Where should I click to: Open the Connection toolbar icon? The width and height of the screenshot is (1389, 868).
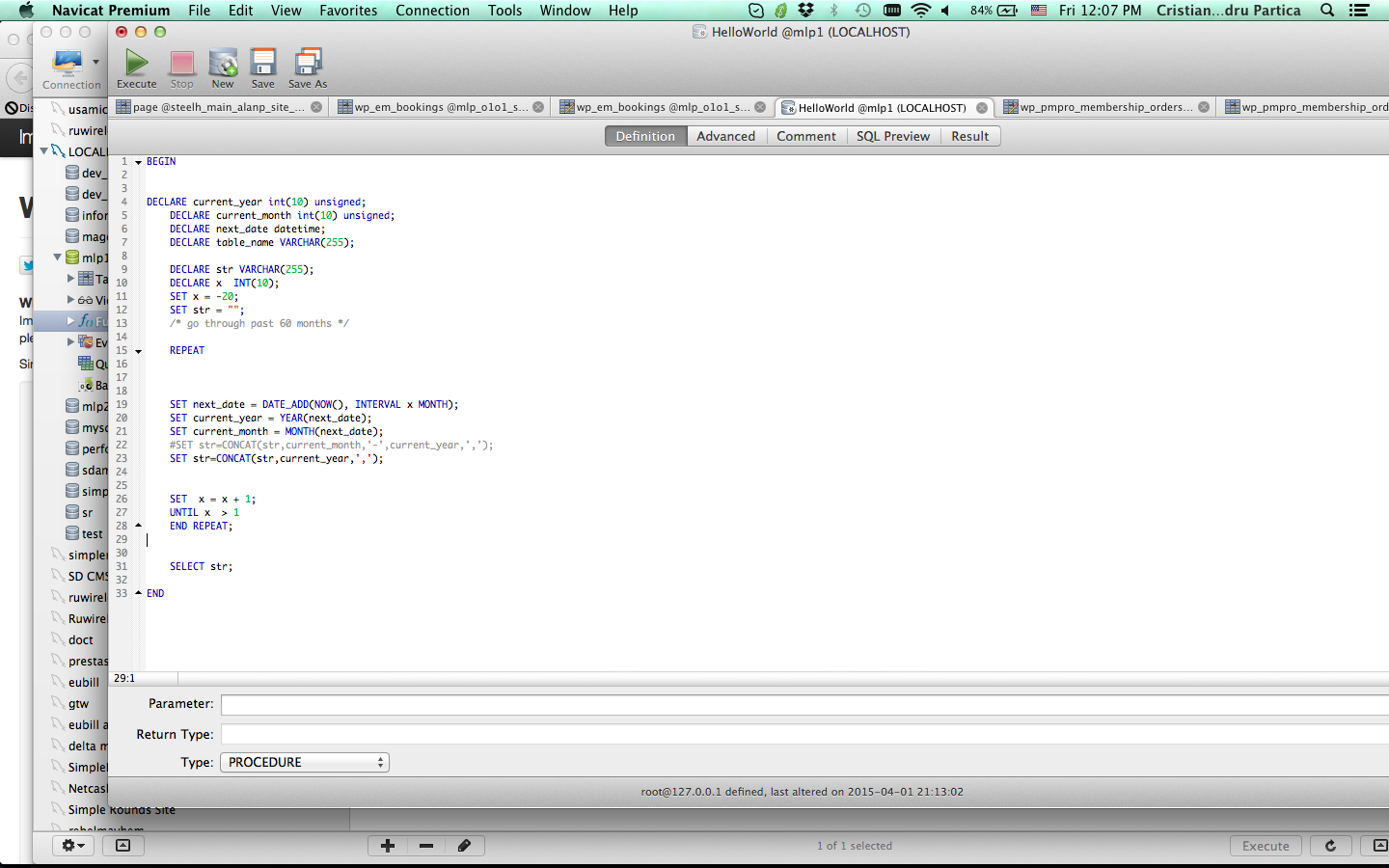pyautogui.click(x=70, y=69)
